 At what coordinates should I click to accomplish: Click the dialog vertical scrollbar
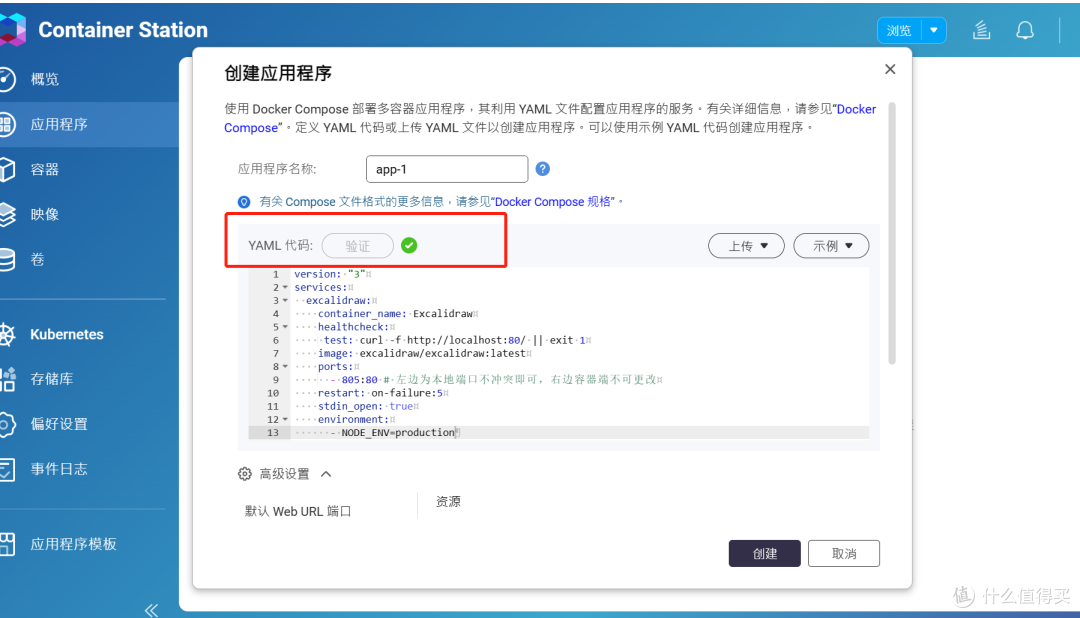(x=892, y=233)
